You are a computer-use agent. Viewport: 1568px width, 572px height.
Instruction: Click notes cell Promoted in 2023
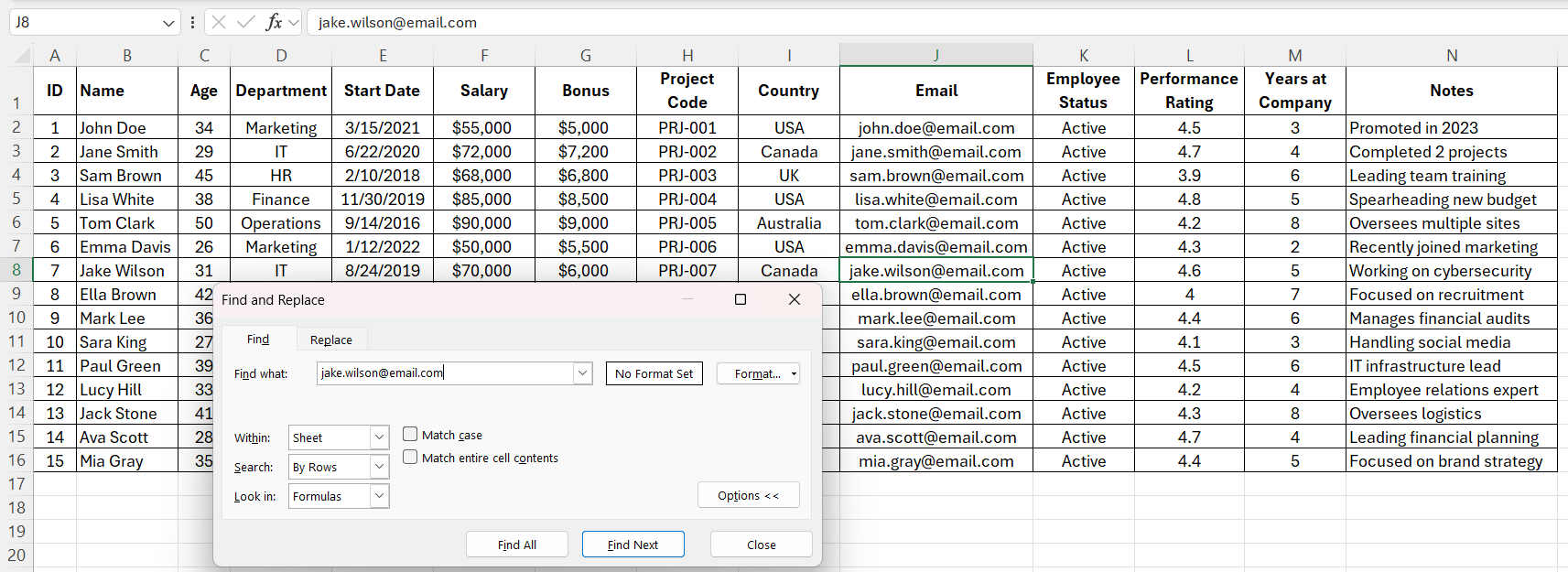click(x=1452, y=128)
